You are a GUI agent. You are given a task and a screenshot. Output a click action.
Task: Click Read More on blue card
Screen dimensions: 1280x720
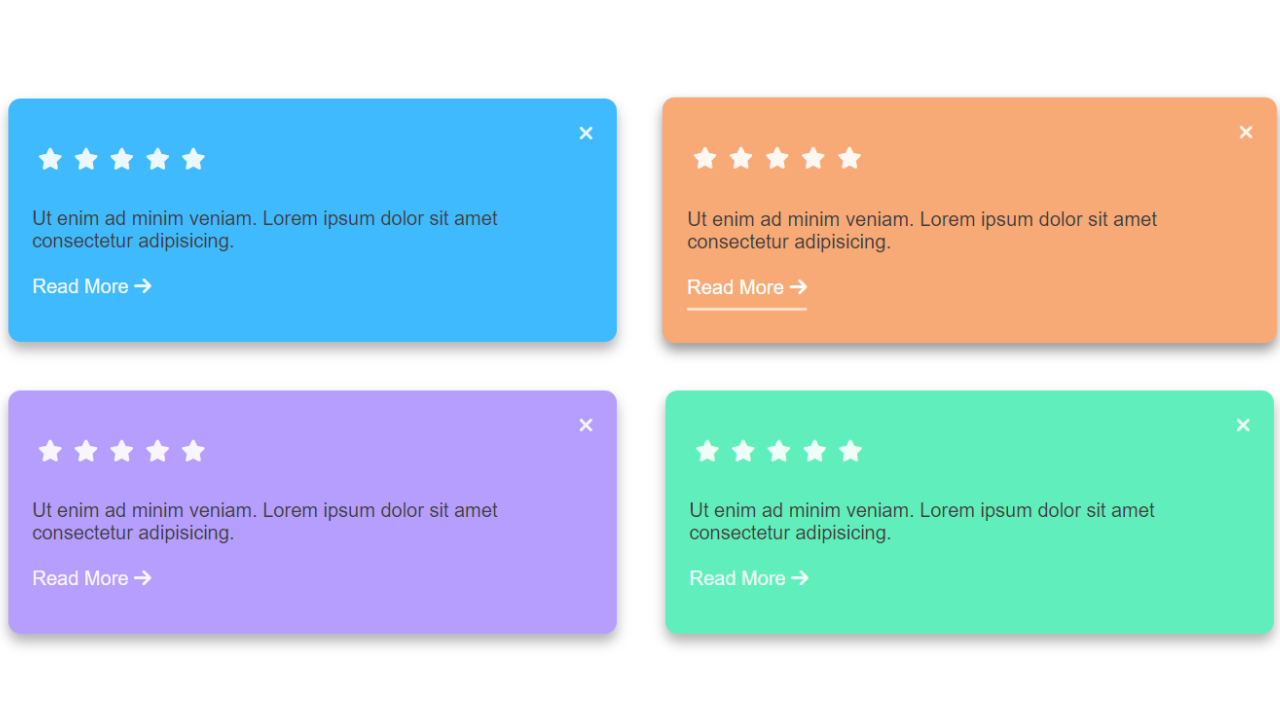tap(92, 286)
